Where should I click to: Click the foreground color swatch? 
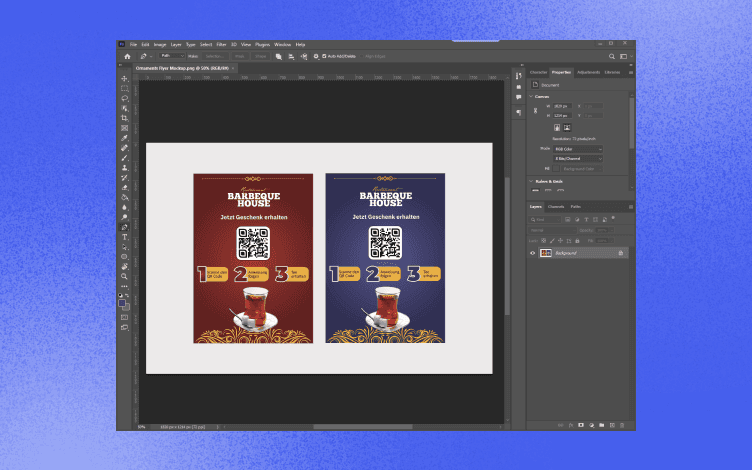tap(122, 303)
